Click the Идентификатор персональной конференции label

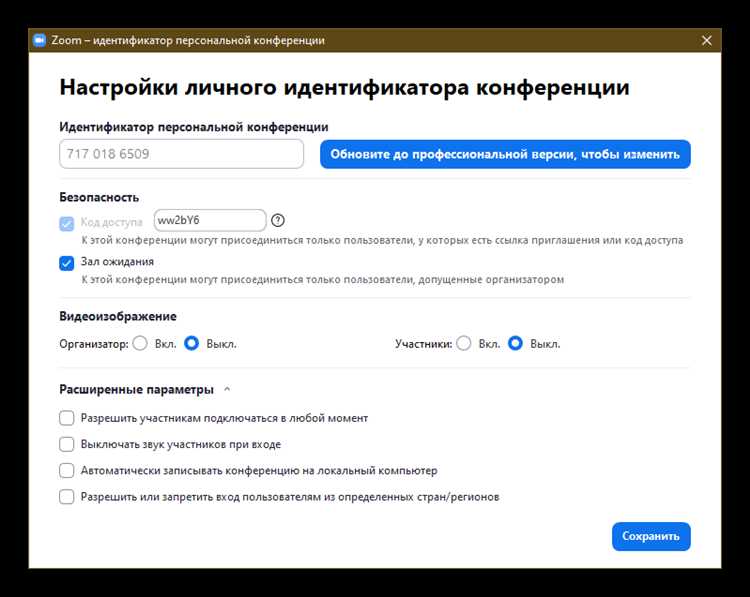(194, 127)
